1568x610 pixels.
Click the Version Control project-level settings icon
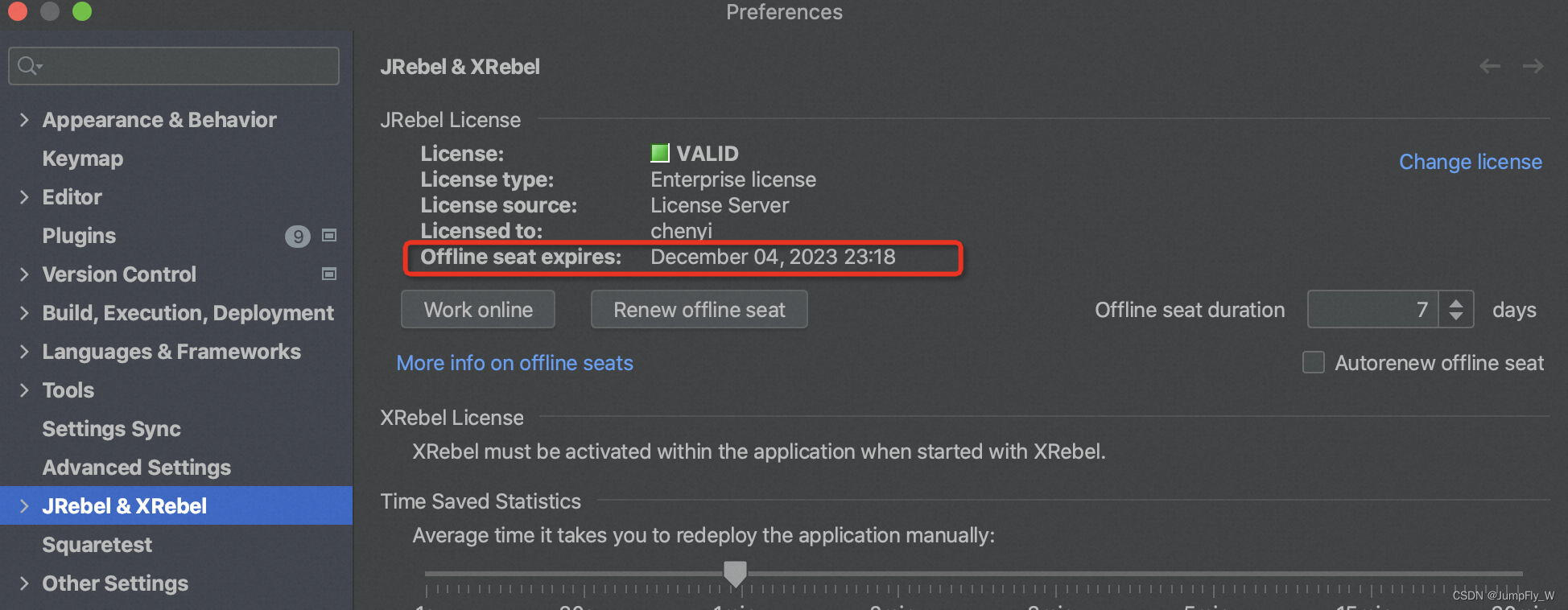click(x=329, y=274)
